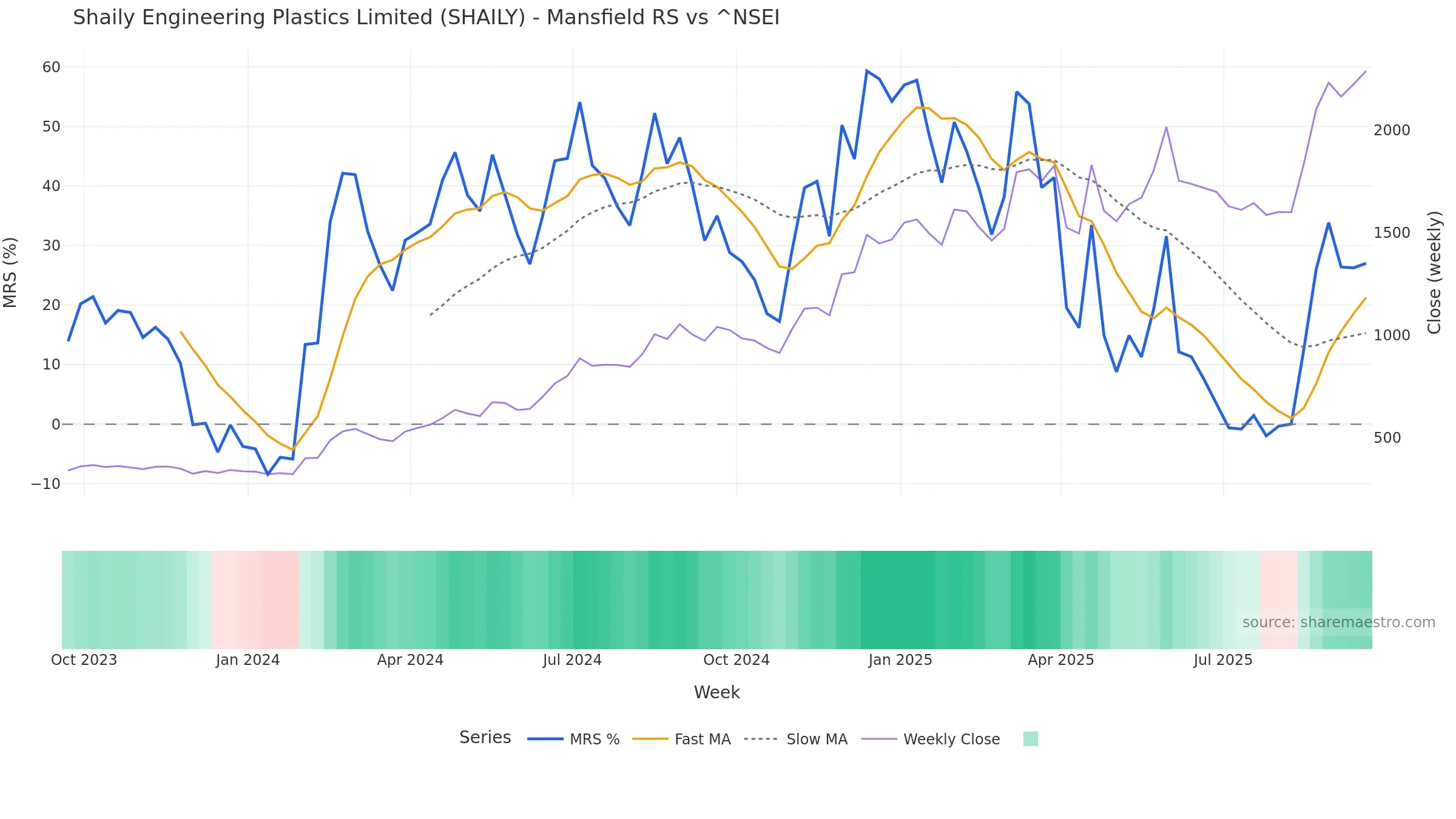Click the source: sharemaestro.com text

(1339, 622)
